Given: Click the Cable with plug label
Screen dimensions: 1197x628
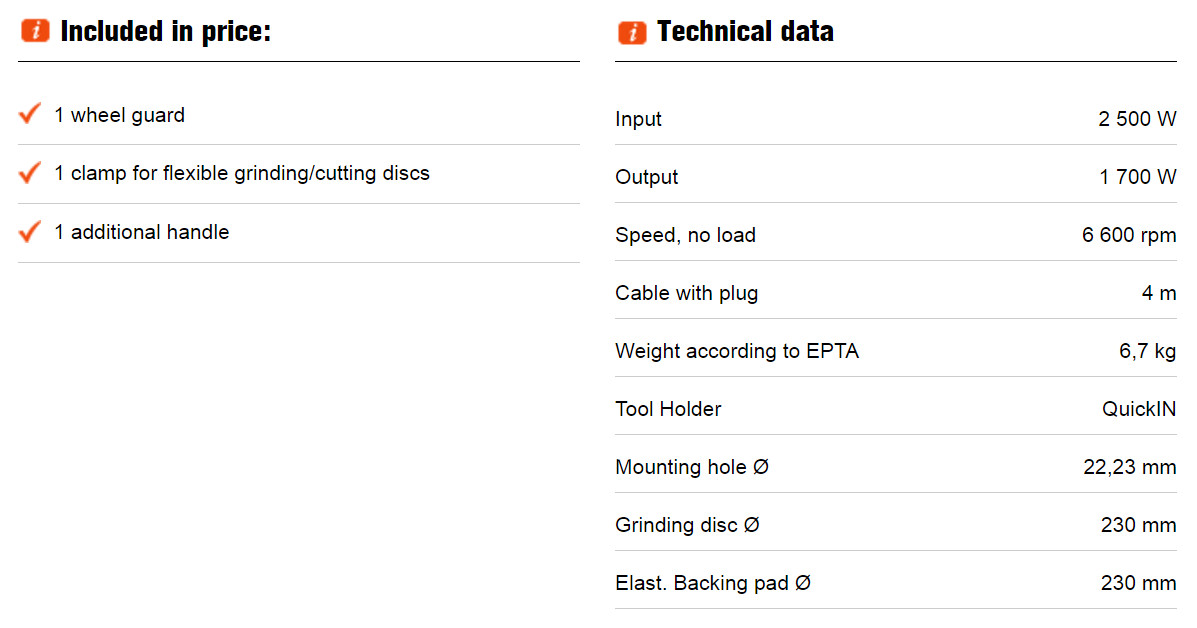Looking at the screenshot, I should (686, 293).
